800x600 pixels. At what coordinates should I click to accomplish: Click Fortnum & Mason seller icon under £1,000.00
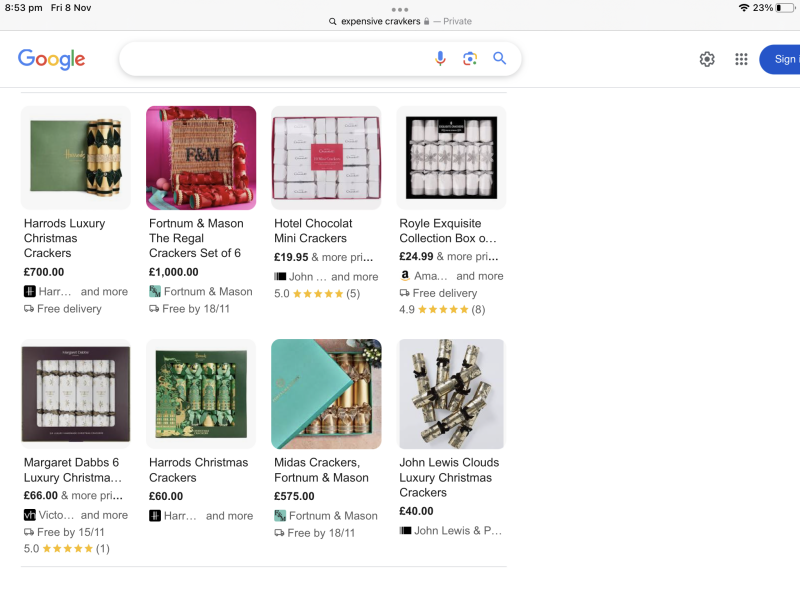(x=155, y=291)
